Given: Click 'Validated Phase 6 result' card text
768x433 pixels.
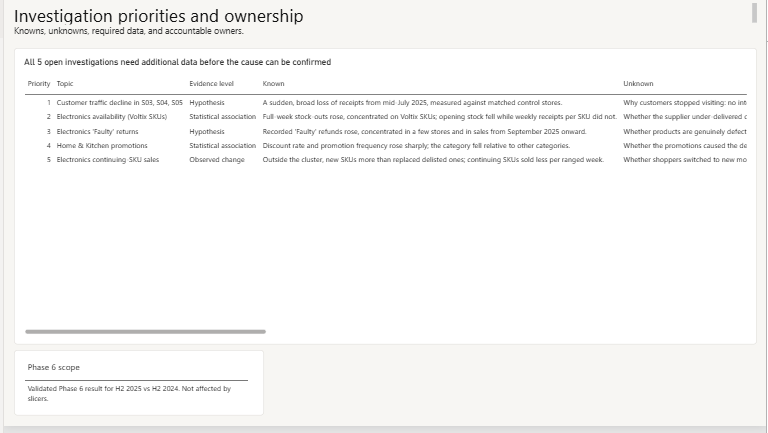Looking at the screenshot, I should pos(129,393).
